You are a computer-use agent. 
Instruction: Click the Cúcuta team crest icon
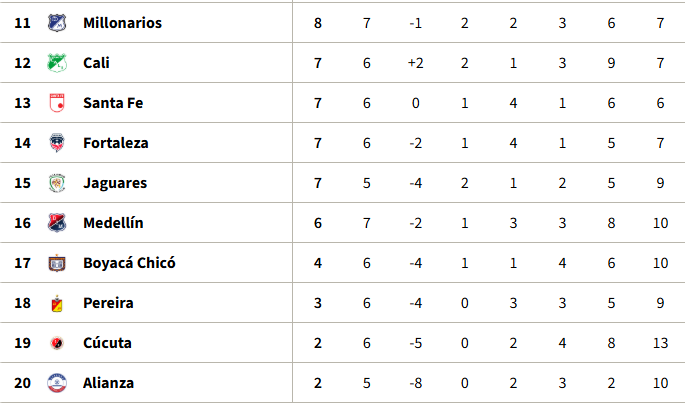56,343
